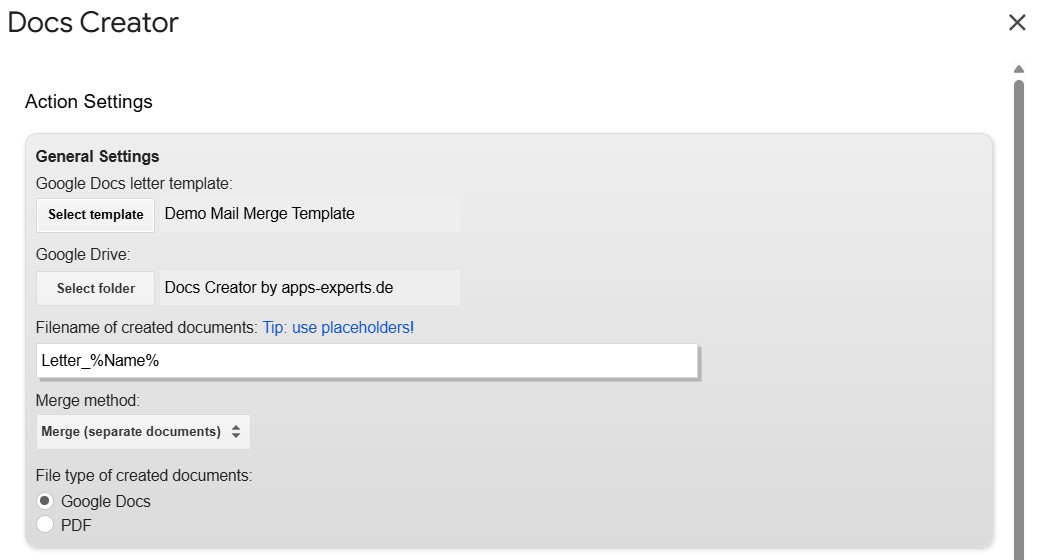
Task: Click 'File type of created documents:' label
Action: [x=144, y=475]
